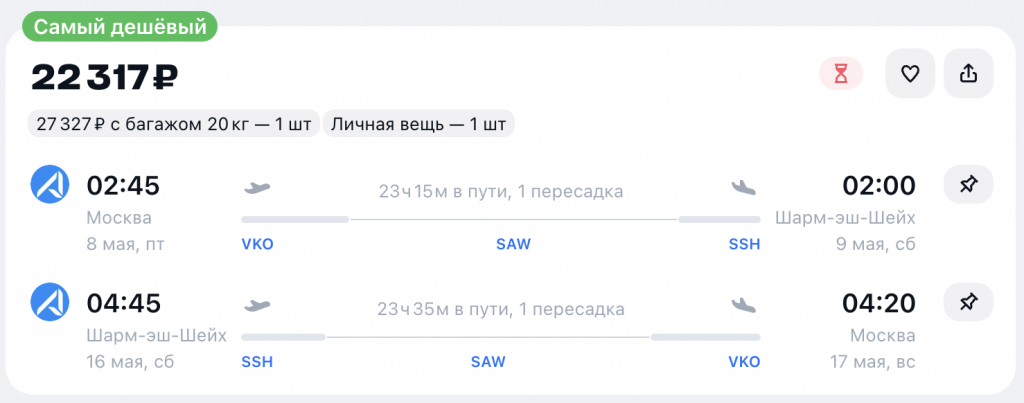Click airline logo on outbound flight
1024x403 pixels.
(x=49, y=185)
